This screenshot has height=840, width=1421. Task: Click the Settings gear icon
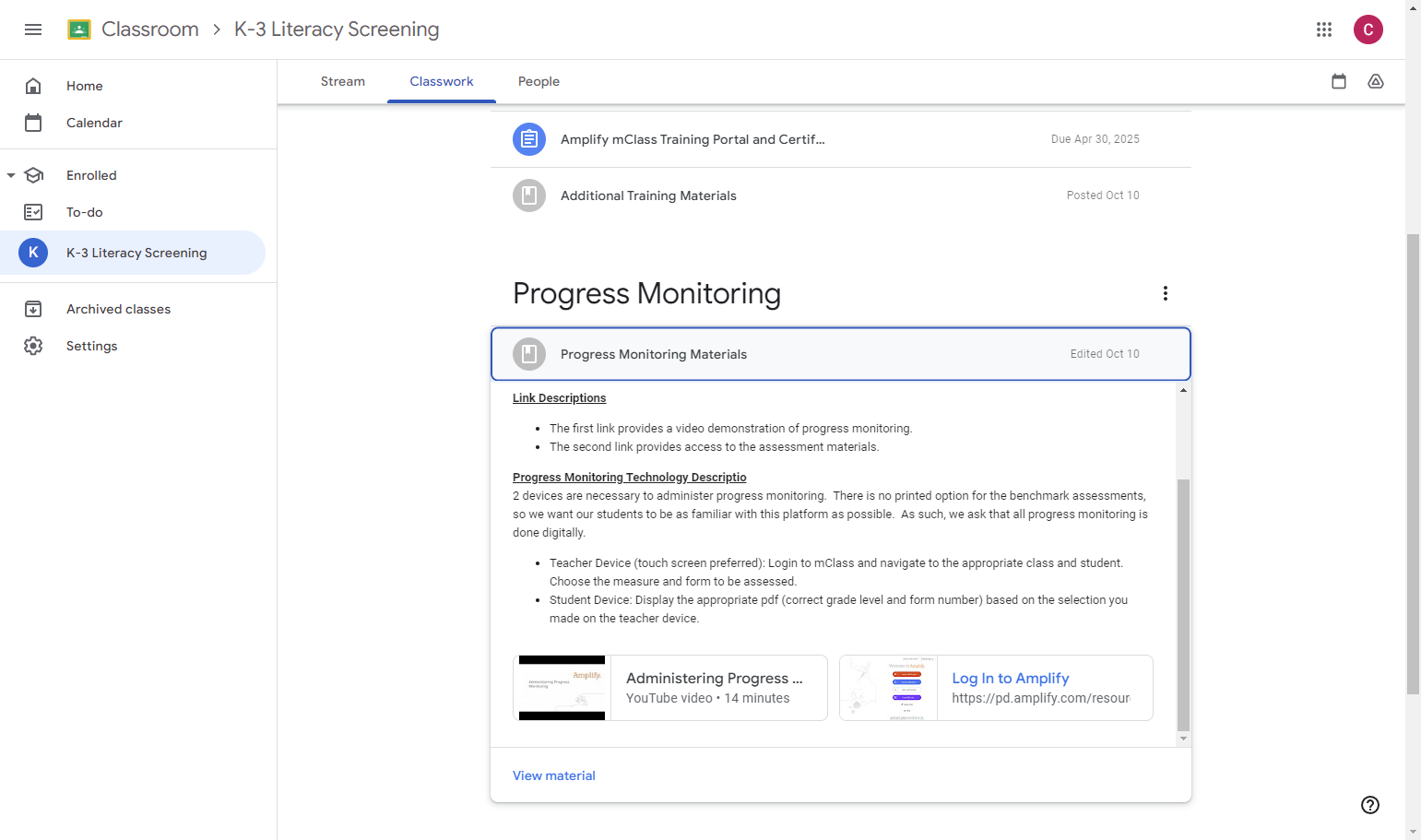coord(33,346)
